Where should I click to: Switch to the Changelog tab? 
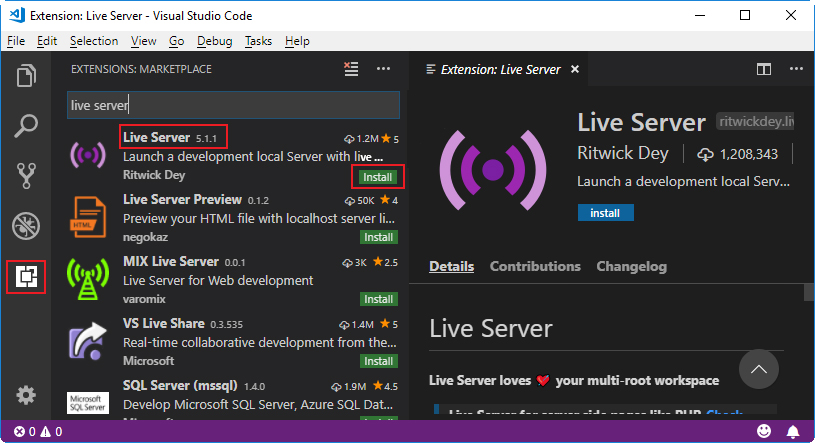632,266
